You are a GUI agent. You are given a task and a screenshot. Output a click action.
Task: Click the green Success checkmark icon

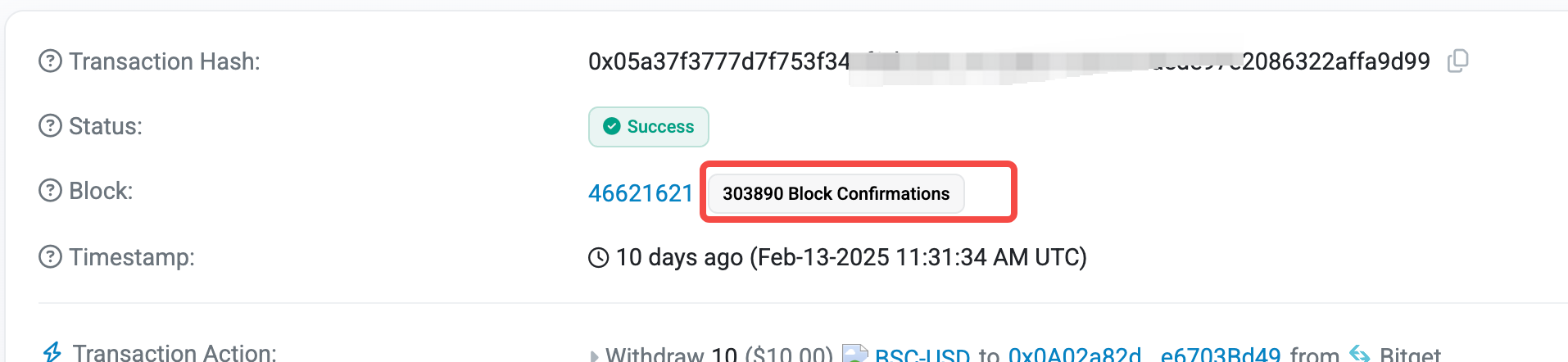(611, 126)
